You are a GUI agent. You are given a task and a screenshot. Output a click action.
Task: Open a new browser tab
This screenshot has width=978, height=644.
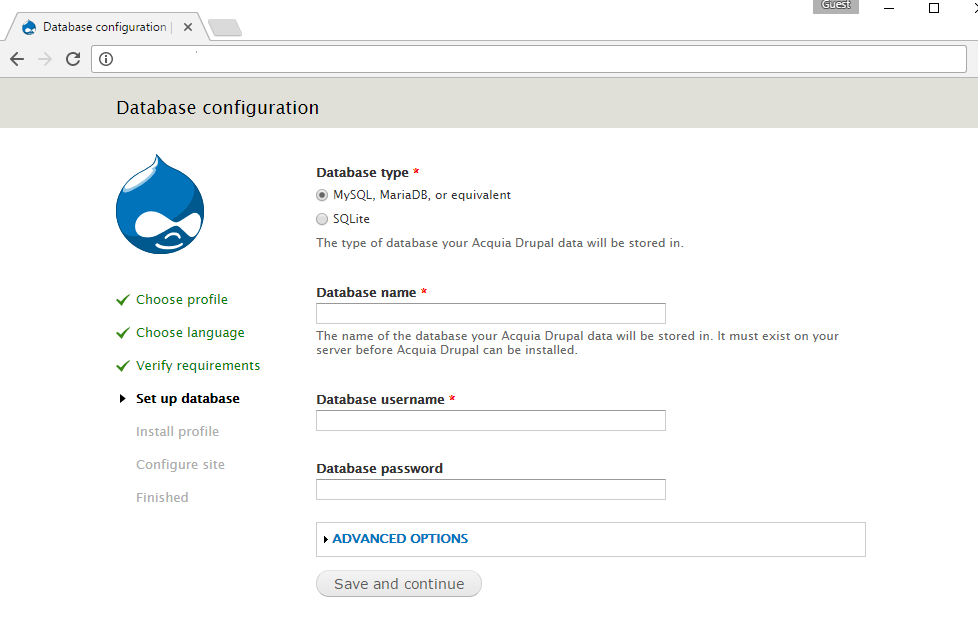tap(224, 28)
